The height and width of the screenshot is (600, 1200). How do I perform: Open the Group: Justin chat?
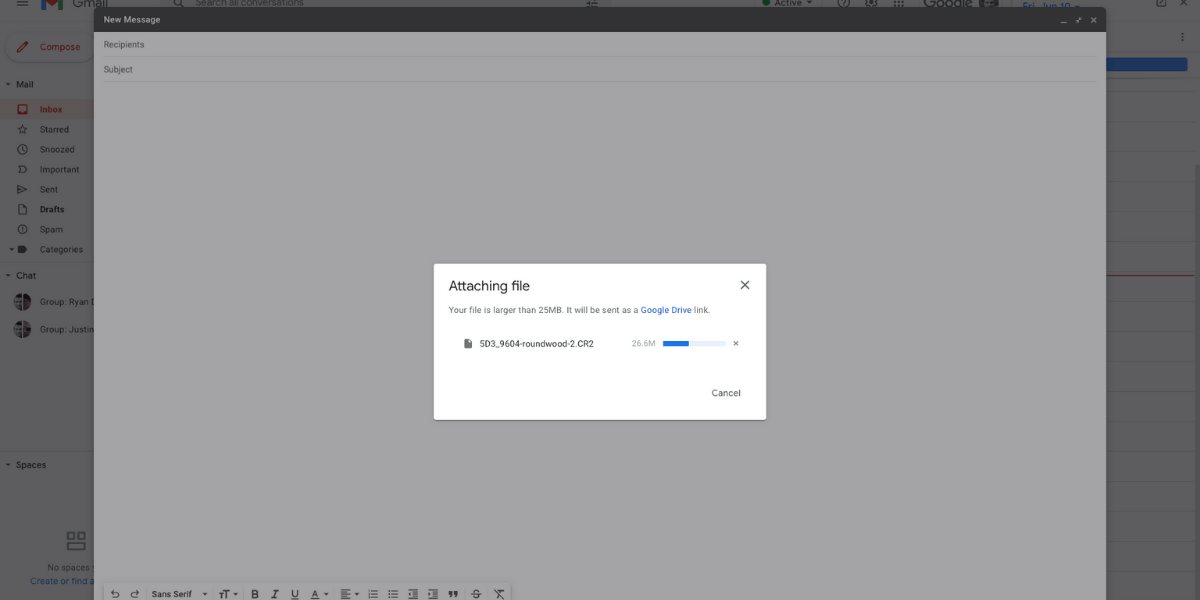pos(52,329)
